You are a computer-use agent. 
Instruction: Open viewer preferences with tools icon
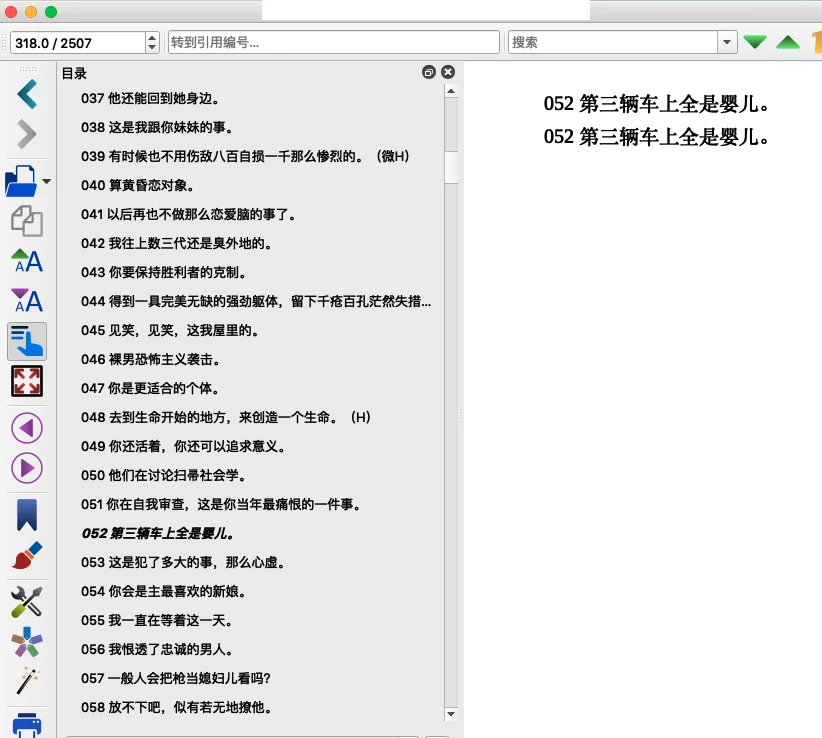point(27,602)
